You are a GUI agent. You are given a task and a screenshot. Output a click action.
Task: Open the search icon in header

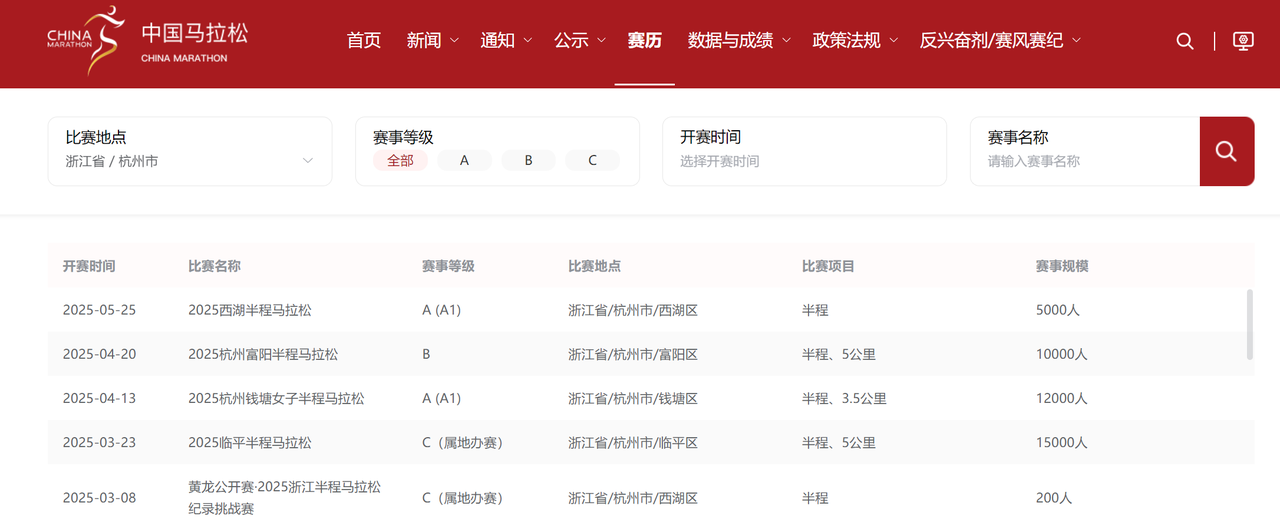1185,41
